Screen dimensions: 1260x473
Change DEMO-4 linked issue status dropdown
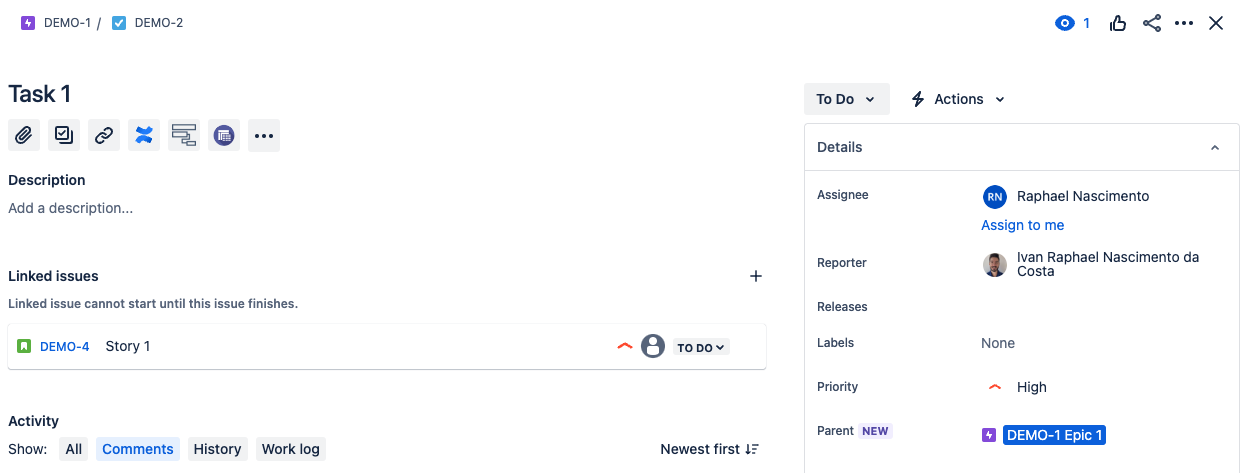(701, 347)
